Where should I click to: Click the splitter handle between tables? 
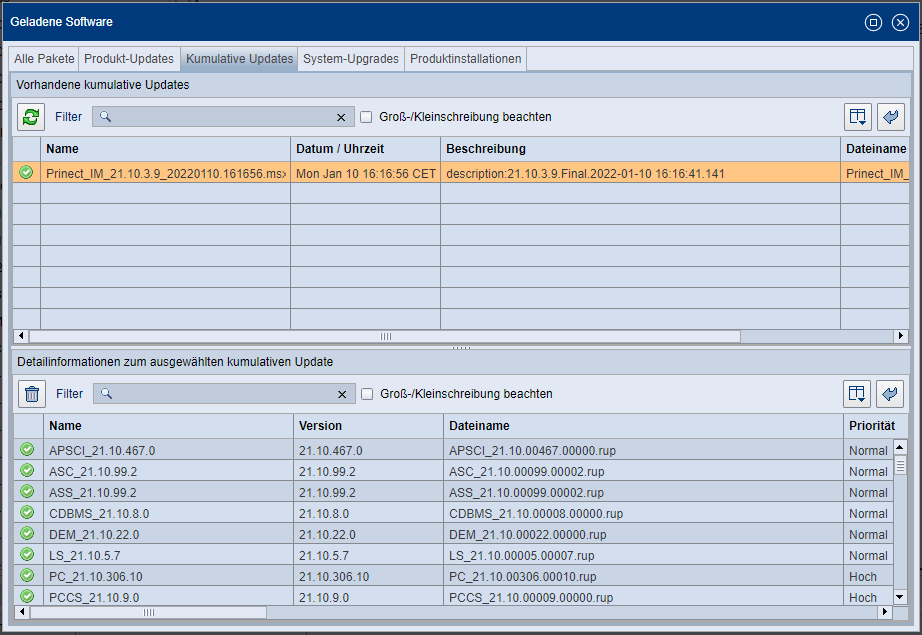pos(461,348)
